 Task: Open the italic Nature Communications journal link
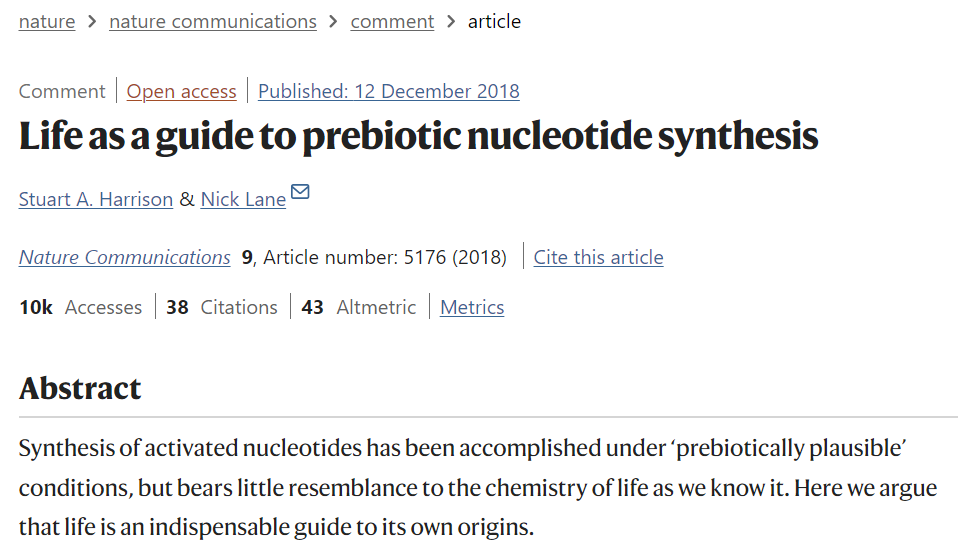tap(124, 257)
